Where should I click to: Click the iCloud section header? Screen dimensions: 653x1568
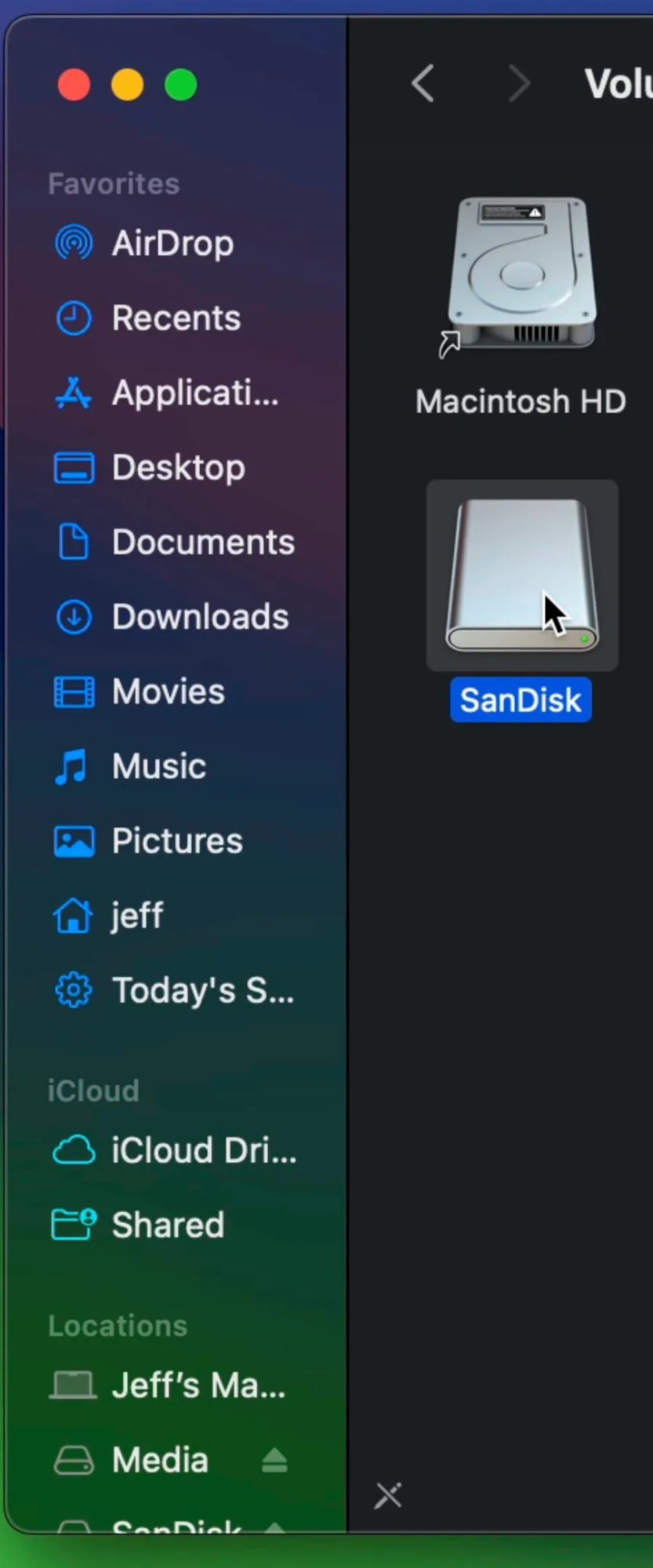[x=93, y=1091]
